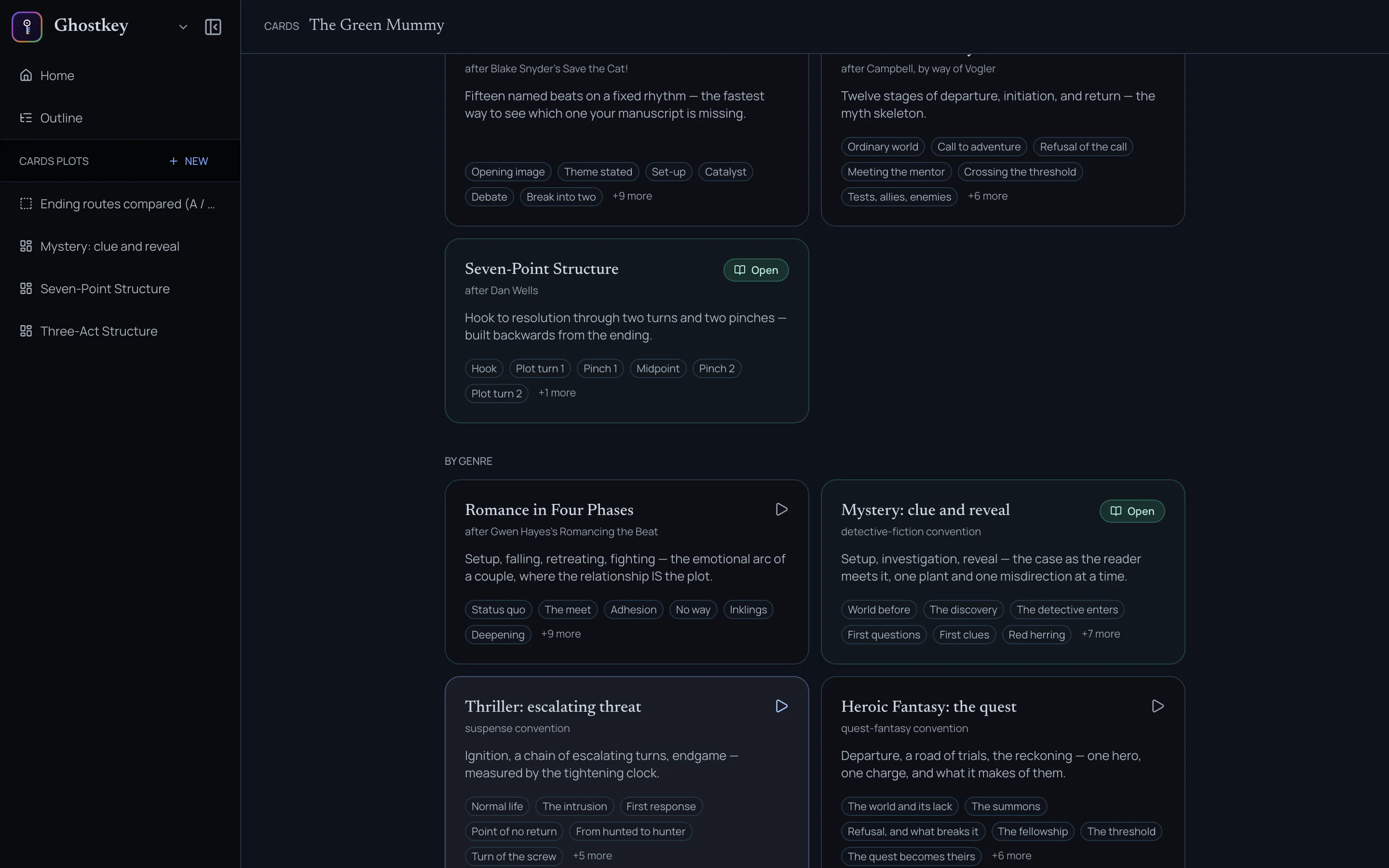Open Ending routes compared plot in sidebar
Viewport: 1389px width, 868px height.
120,204
